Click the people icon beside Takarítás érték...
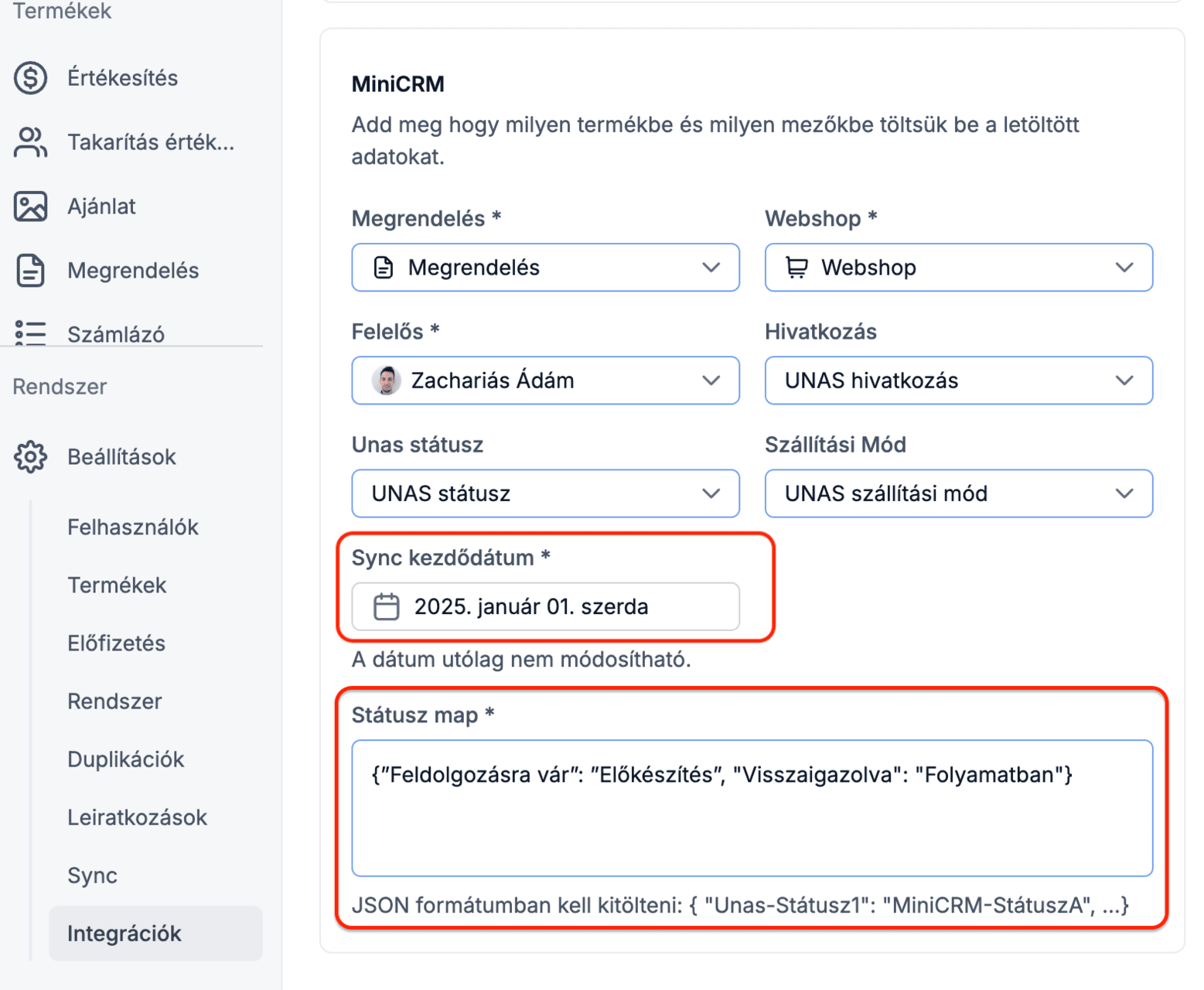Screen dimensions: 1204x990 30,142
